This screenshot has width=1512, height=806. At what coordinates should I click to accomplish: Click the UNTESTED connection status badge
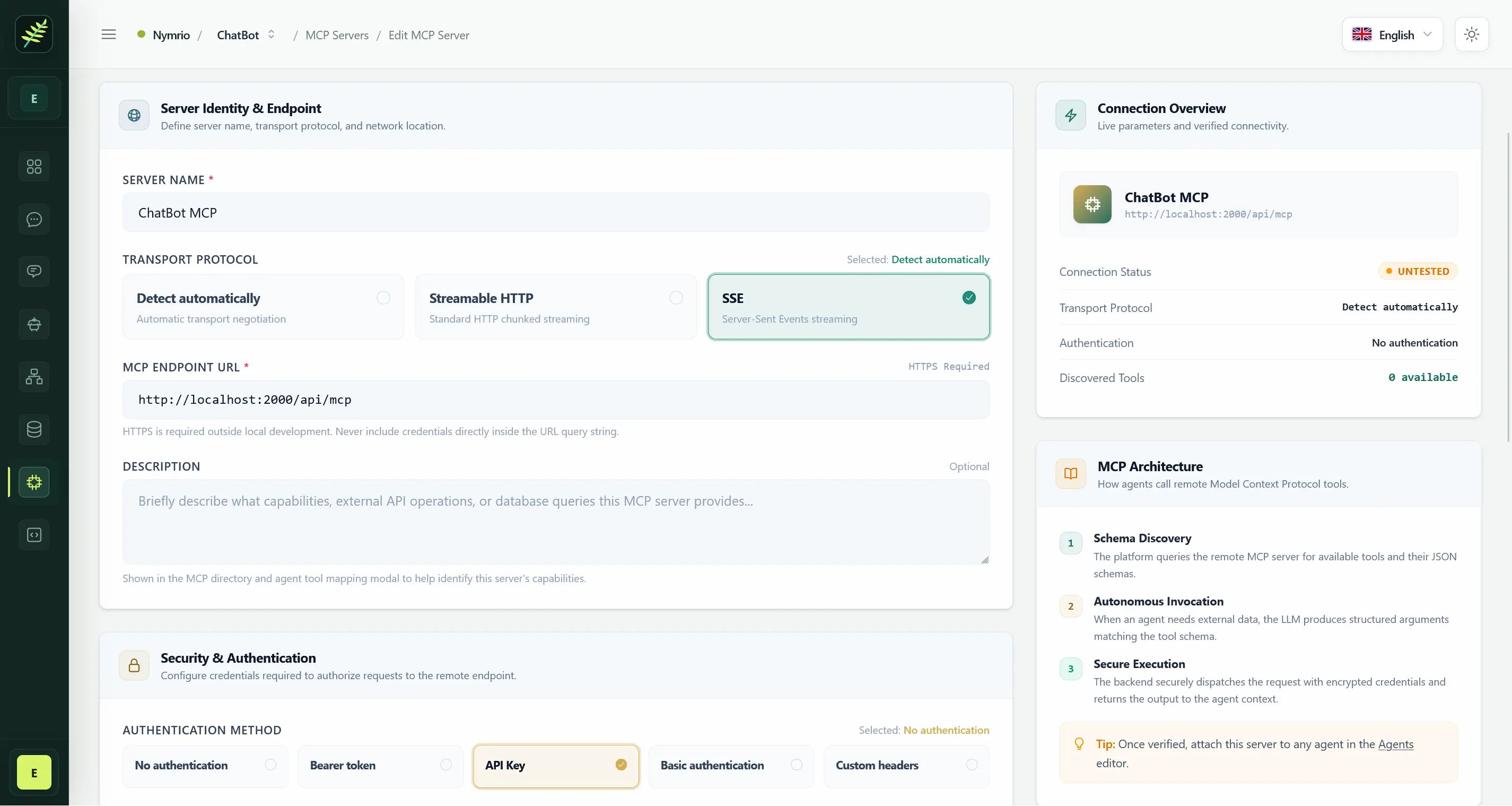coord(1418,272)
